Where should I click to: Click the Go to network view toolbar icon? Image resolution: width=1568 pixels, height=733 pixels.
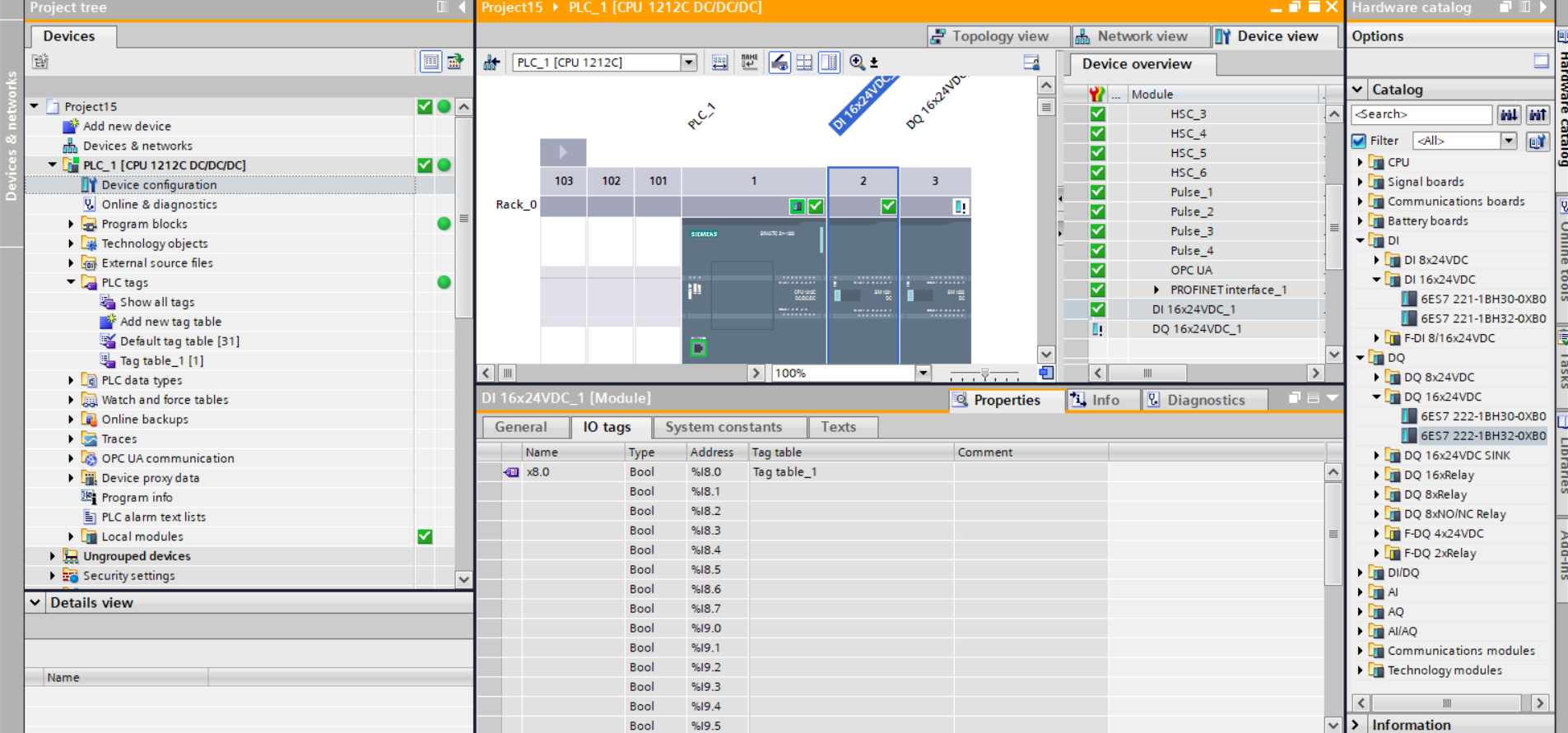coord(491,63)
